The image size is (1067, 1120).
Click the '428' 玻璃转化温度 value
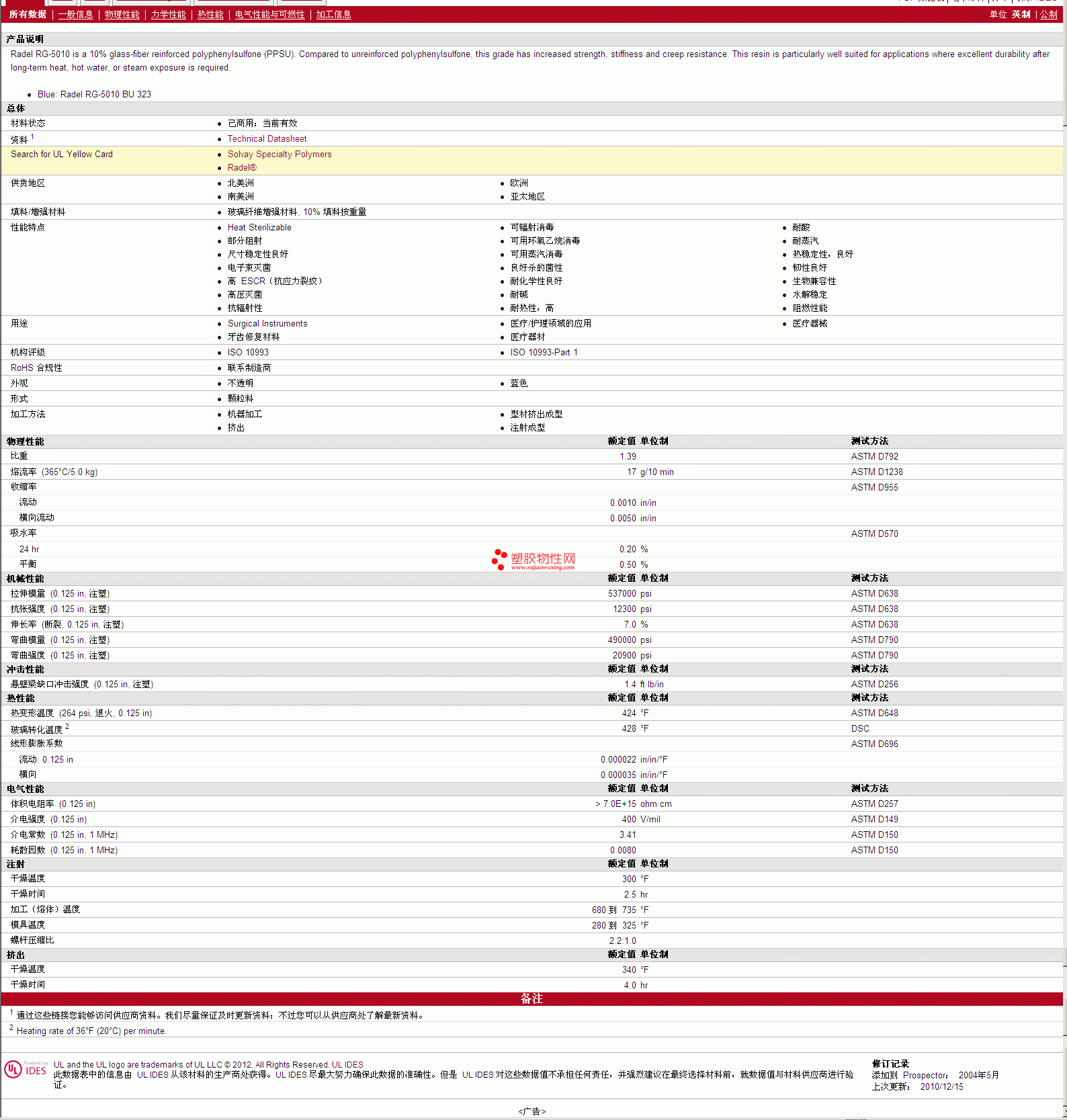[629, 728]
